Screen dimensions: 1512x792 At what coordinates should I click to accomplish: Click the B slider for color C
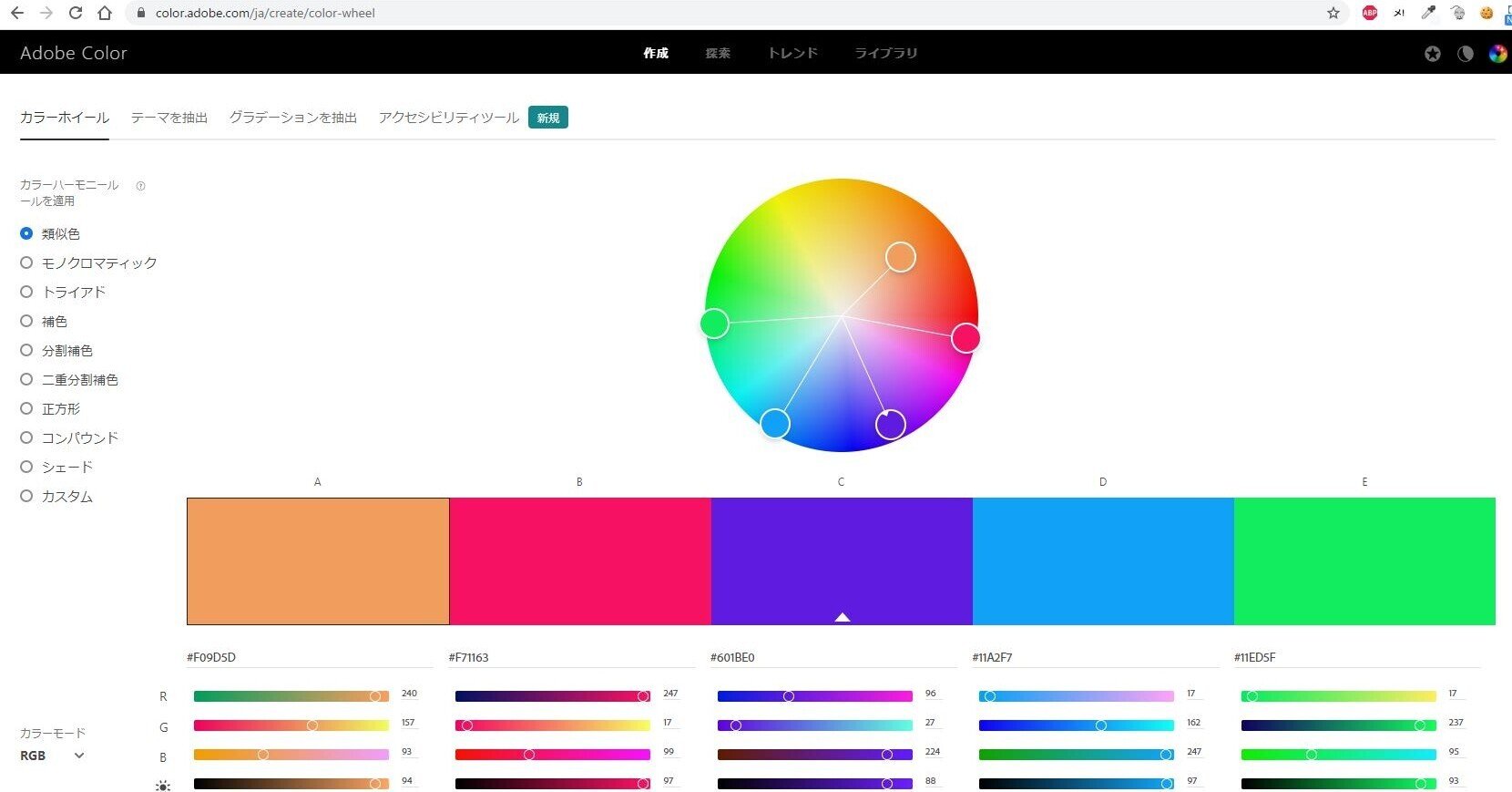coord(815,755)
